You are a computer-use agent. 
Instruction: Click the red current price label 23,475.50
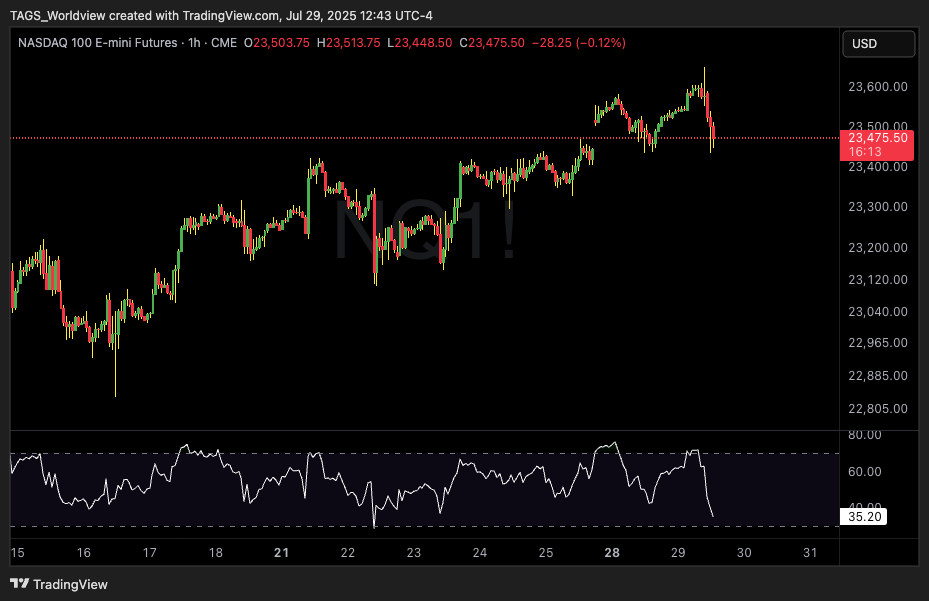(x=878, y=137)
